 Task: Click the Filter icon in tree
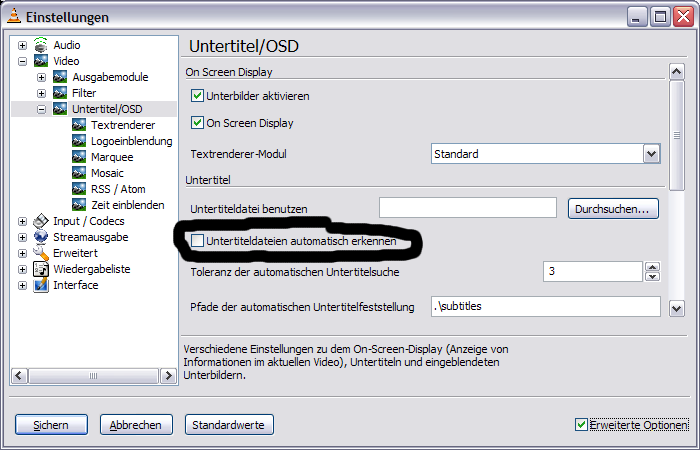pyautogui.click(x=60, y=93)
